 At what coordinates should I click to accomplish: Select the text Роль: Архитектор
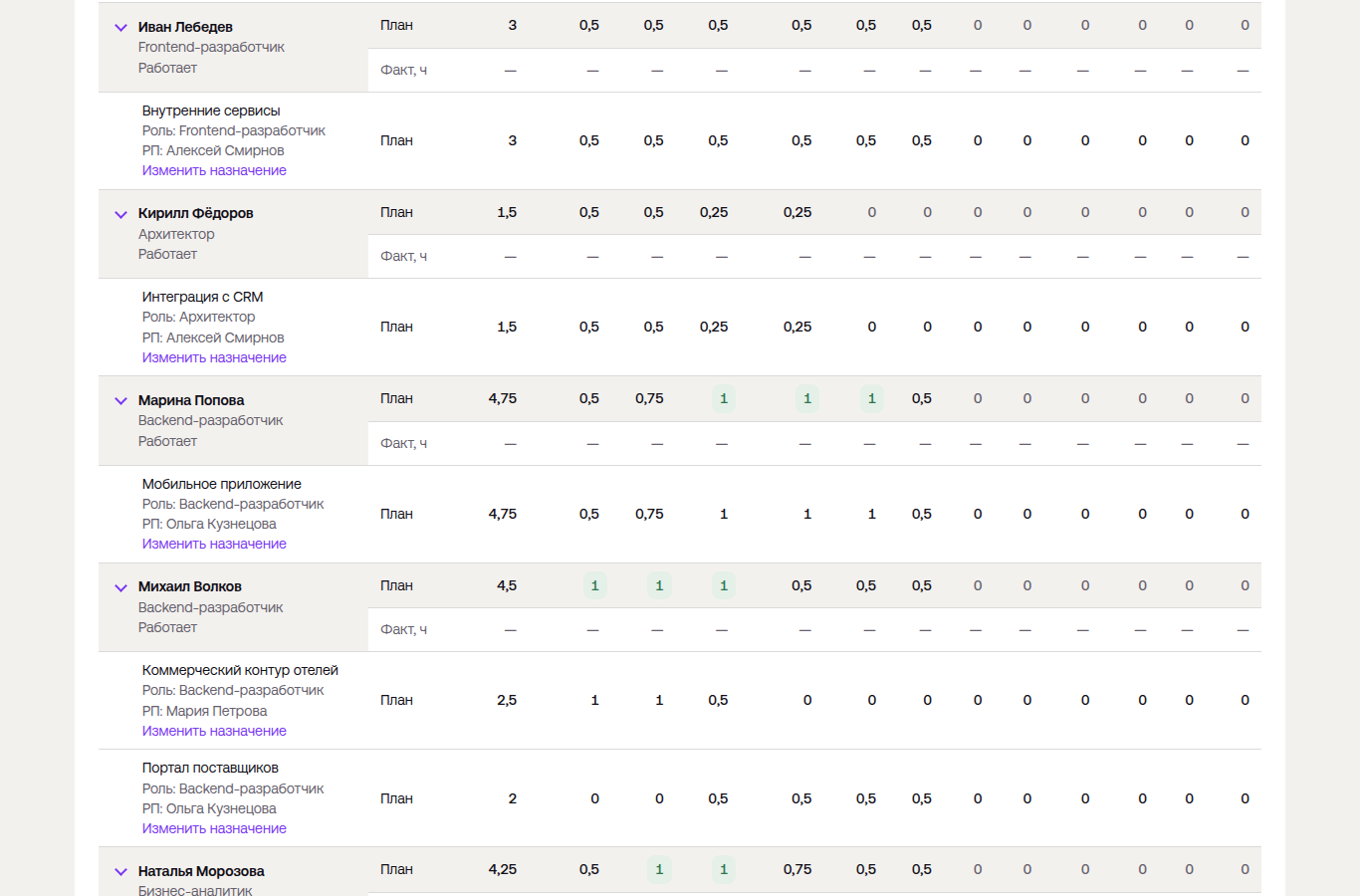(x=198, y=317)
